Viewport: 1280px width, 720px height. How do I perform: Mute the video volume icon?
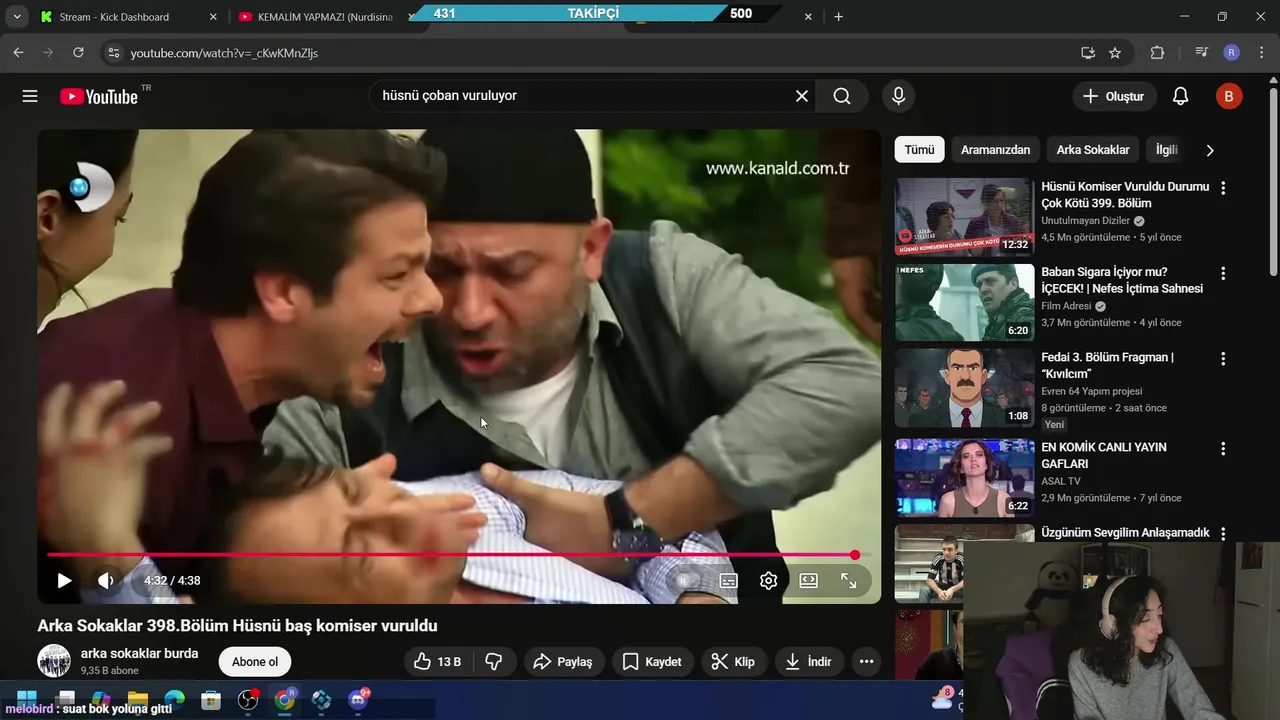pos(106,581)
